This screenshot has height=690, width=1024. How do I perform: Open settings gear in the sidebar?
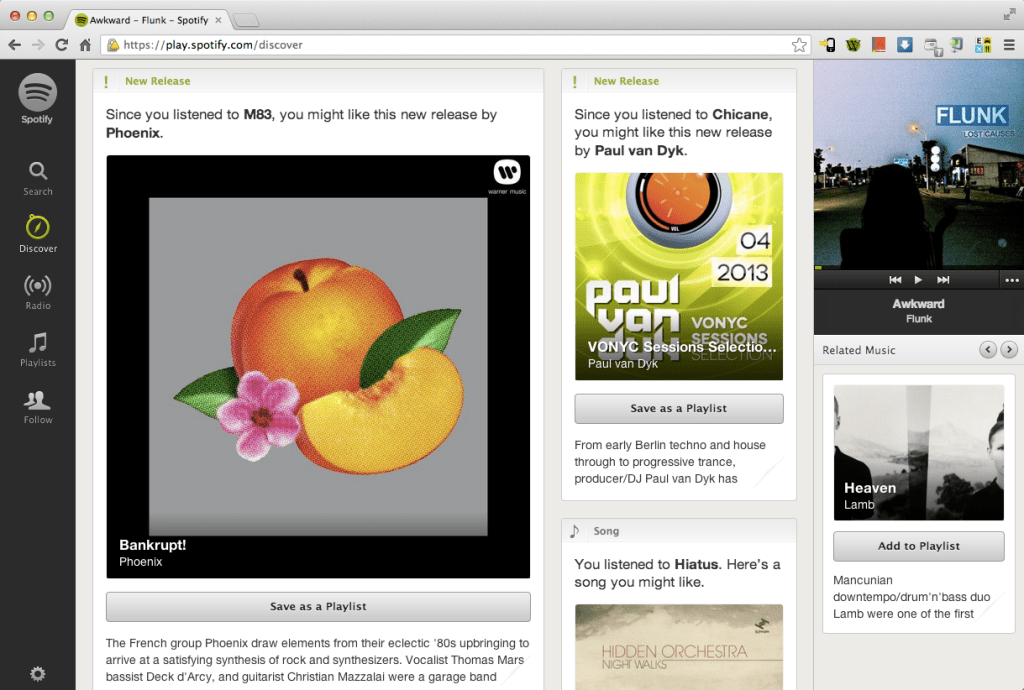tap(38, 673)
